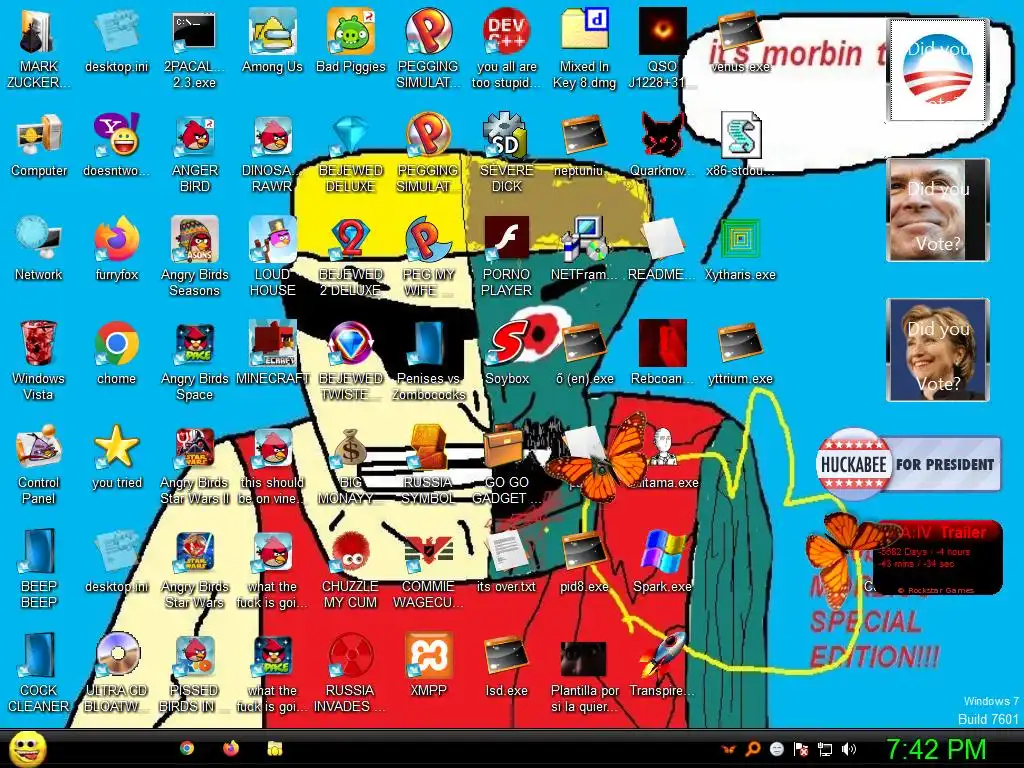The width and height of the screenshot is (1024, 768).
Task: Open Angry Birds Star Wars II shortcut
Action: coord(195,464)
